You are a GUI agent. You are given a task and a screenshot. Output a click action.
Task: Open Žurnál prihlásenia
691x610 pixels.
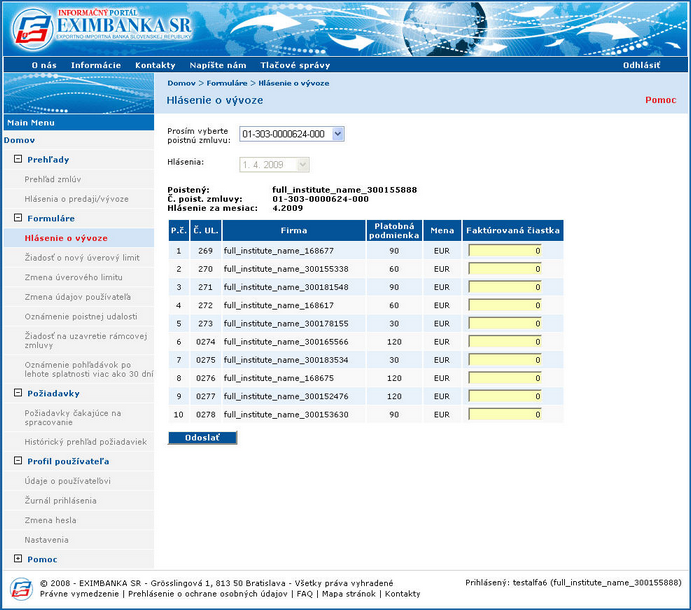click(60, 501)
